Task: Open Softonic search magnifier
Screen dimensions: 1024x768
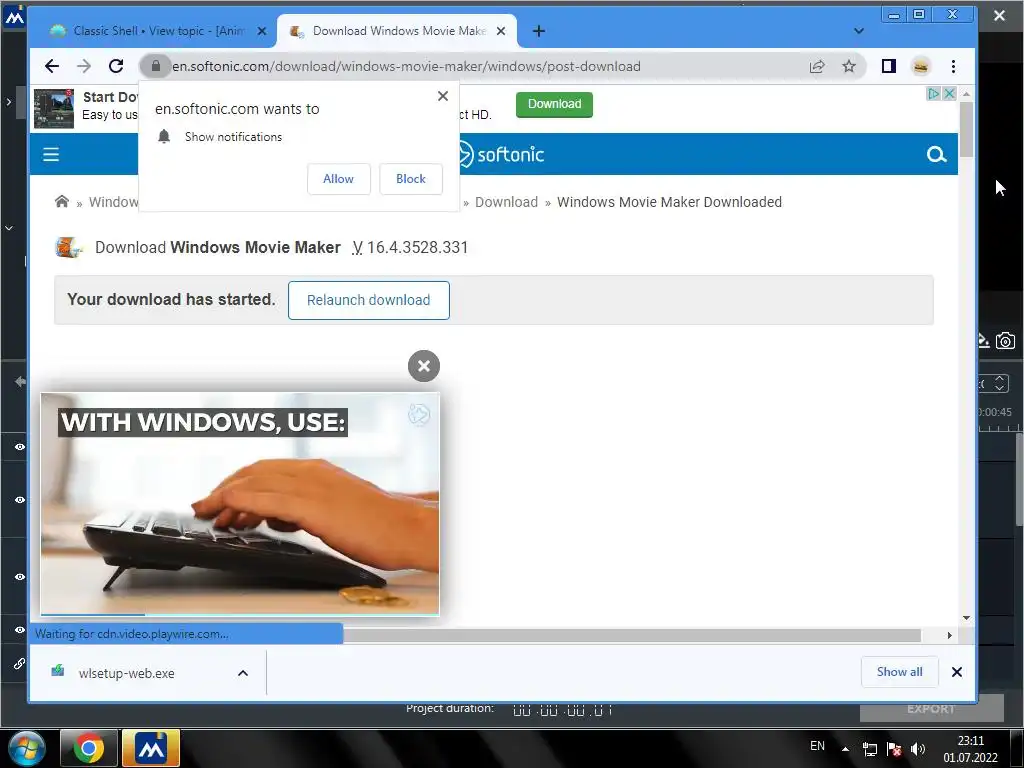Action: pyautogui.click(x=936, y=154)
